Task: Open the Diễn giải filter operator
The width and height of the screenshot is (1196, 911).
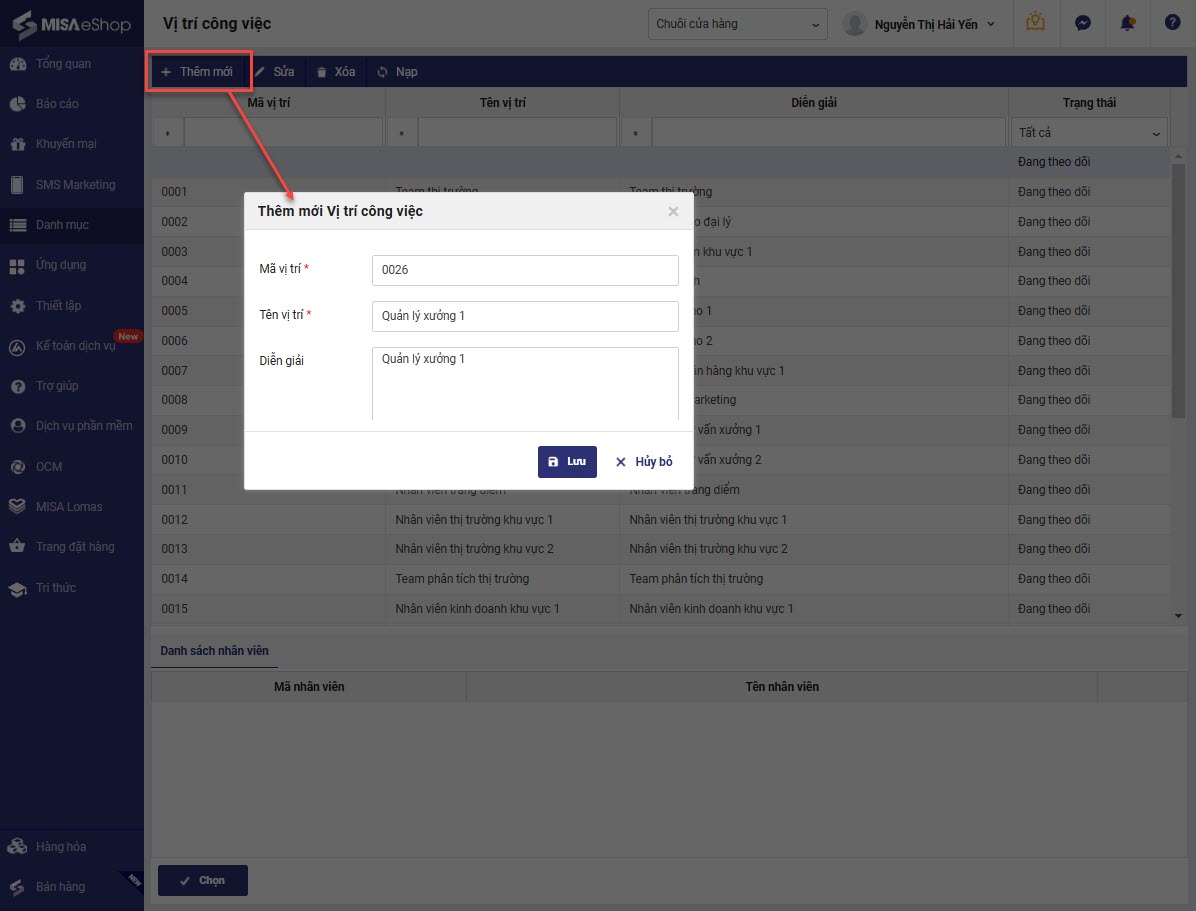Action: coord(635,133)
